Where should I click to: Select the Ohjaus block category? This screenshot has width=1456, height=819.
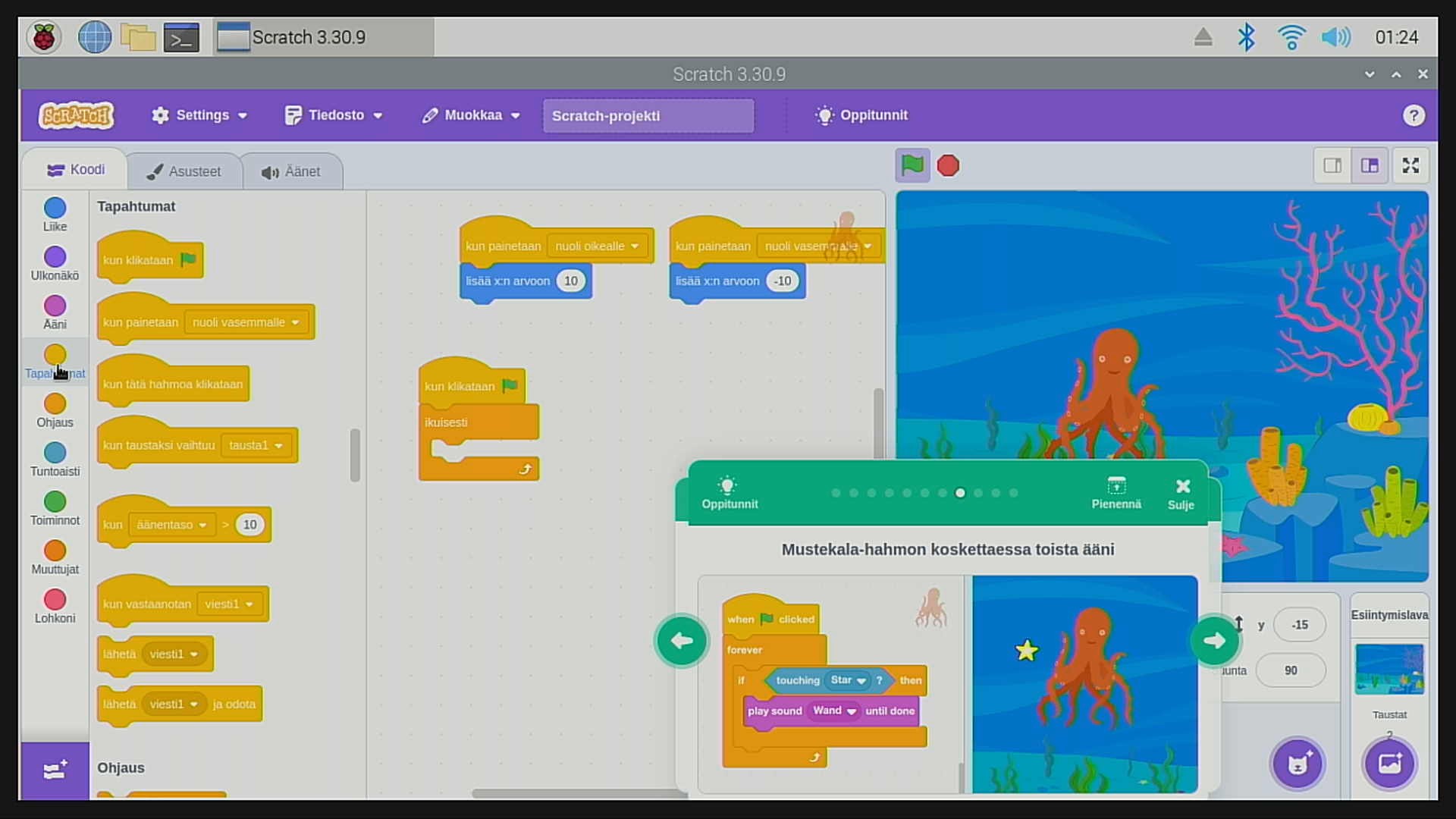click(x=55, y=411)
